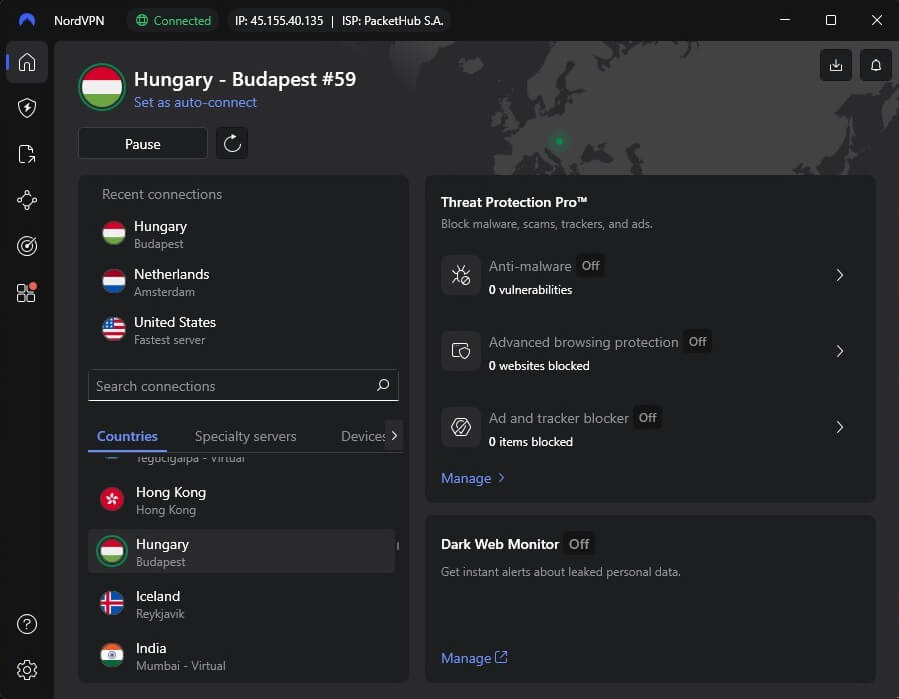Open Manage under Threat Protection Pro
This screenshot has width=899, height=699.
(x=466, y=478)
